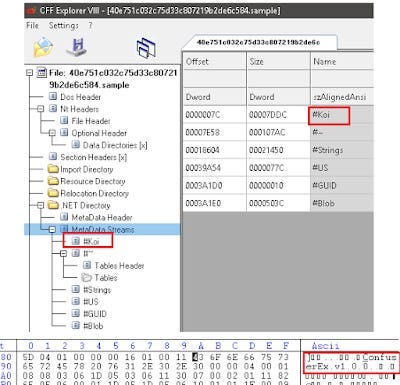400x385 pixels.
Task: Collapse the File root tree node
Action: coord(29,73)
